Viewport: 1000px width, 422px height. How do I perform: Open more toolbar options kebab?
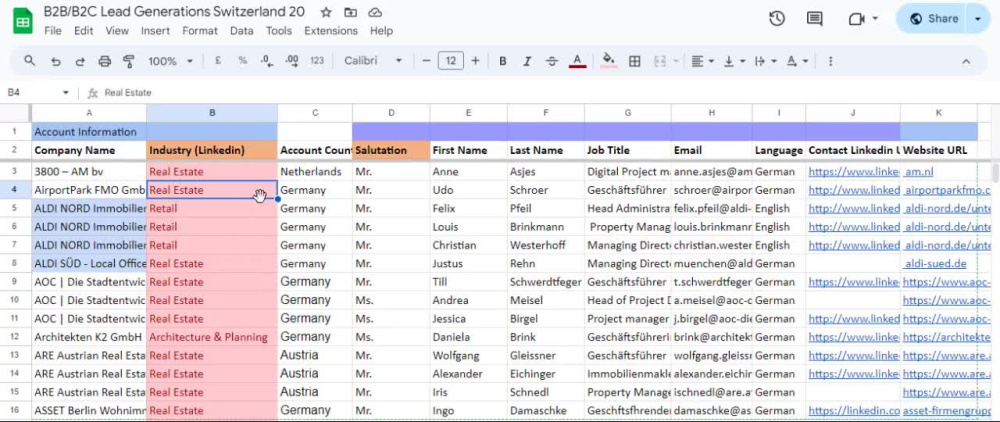(830, 61)
